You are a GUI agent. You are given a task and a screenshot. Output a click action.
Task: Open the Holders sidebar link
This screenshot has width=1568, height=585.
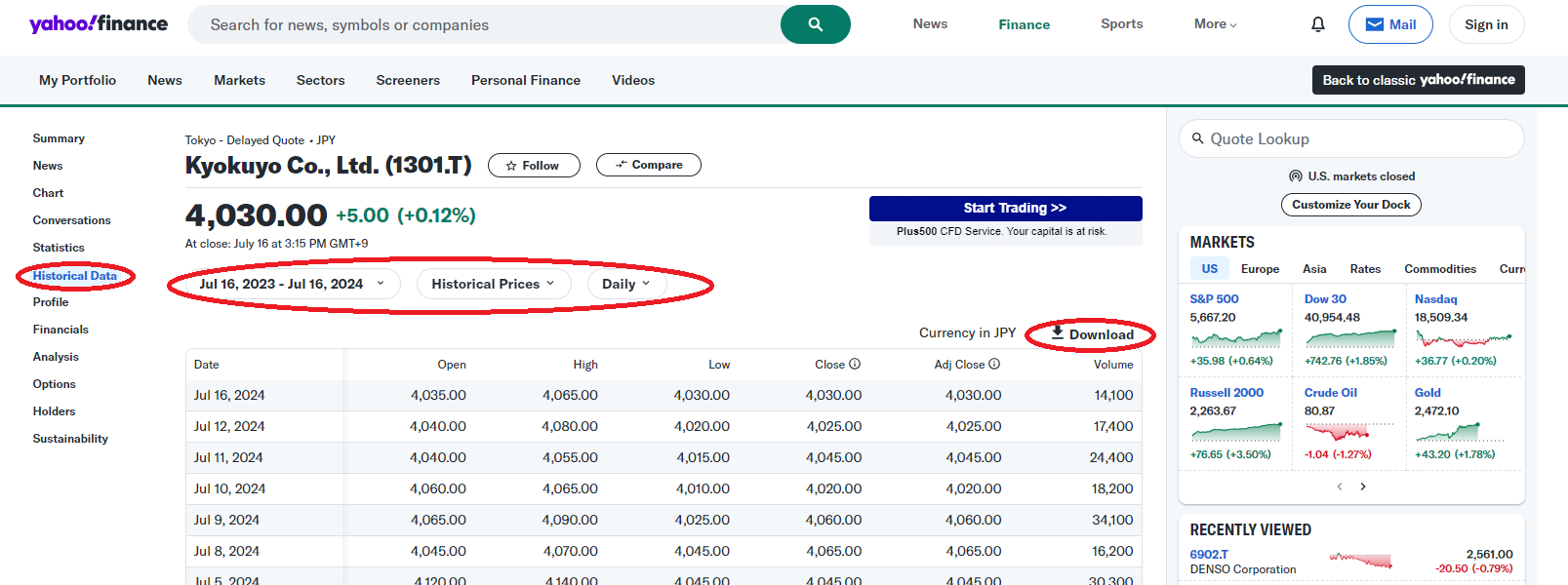[54, 411]
